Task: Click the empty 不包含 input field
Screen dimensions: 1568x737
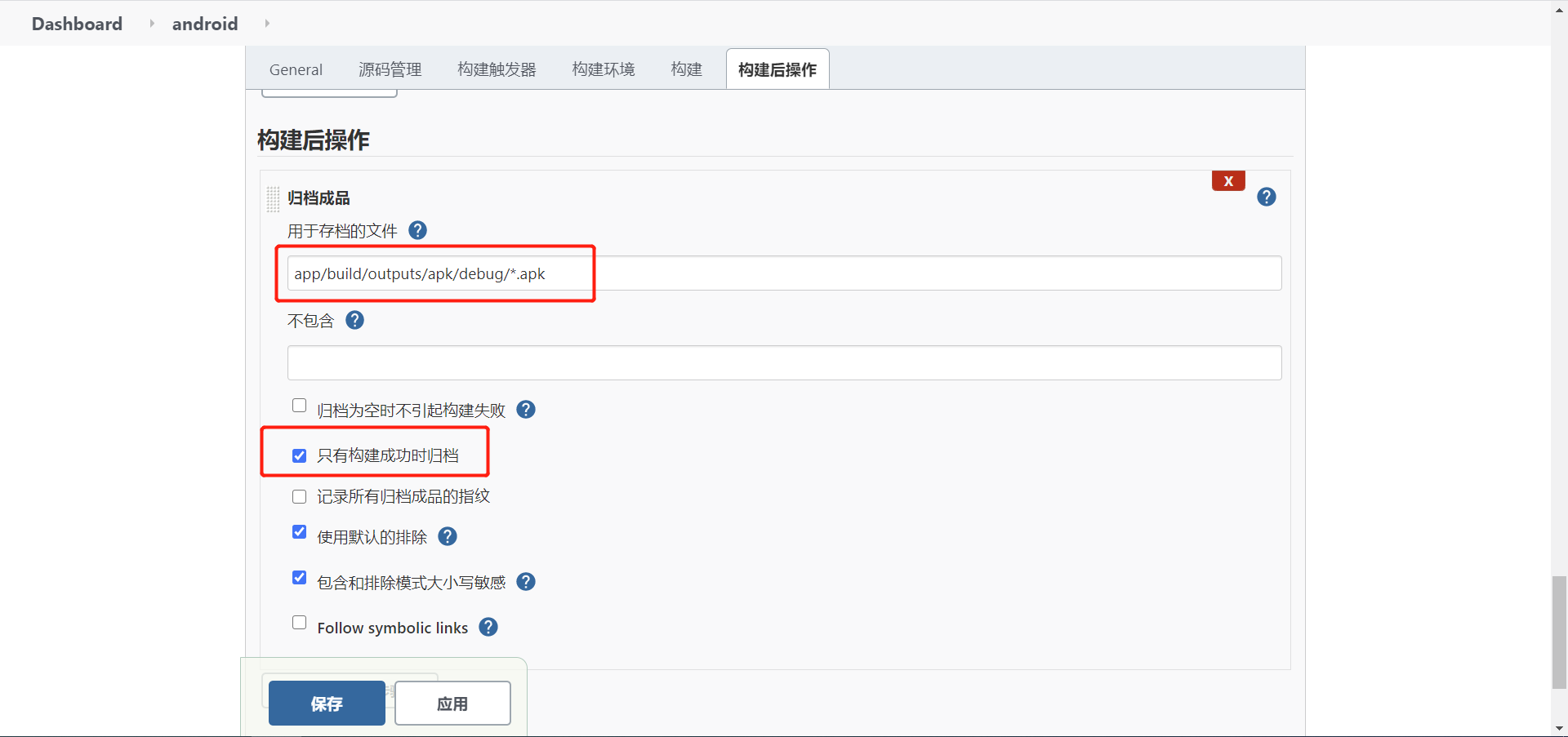Action: coord(784,362)
